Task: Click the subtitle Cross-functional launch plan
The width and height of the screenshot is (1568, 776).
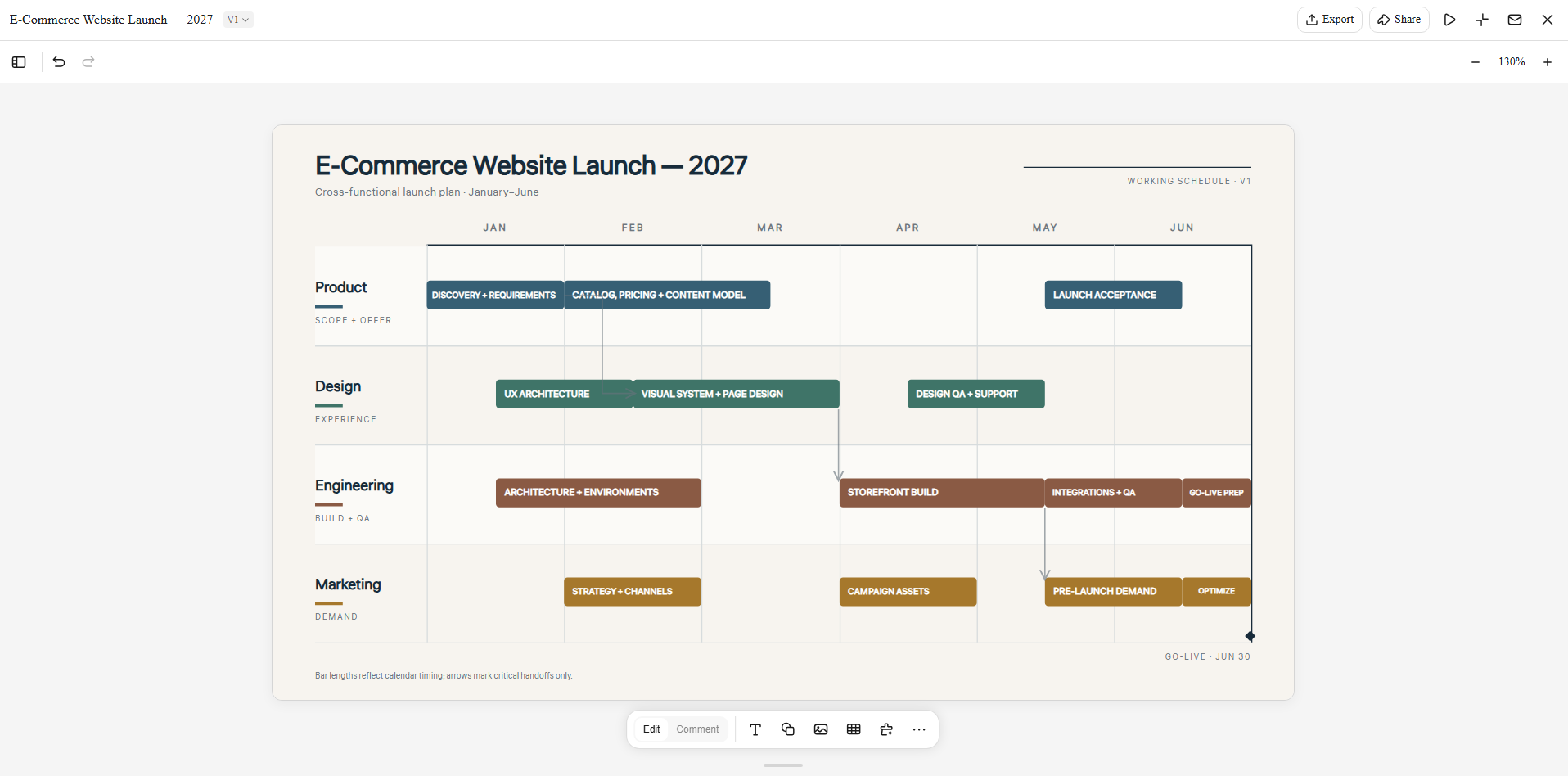Action: coord(426,192)
